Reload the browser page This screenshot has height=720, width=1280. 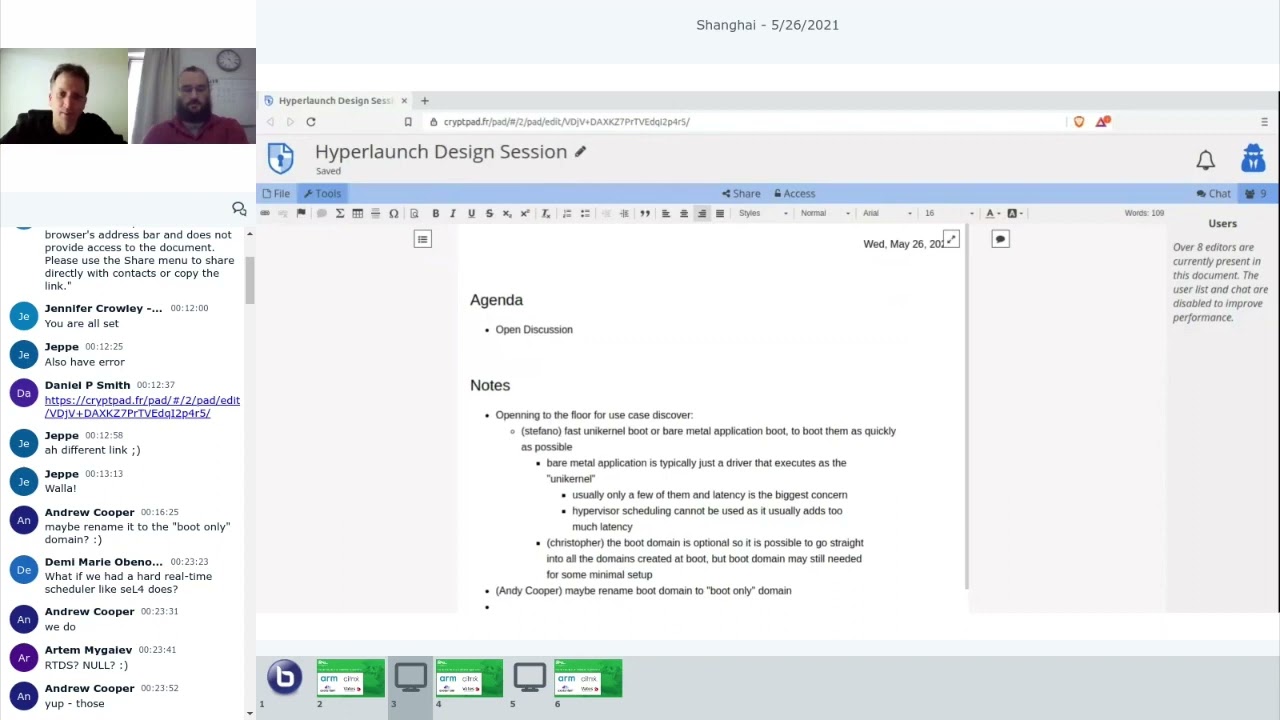pos(311,122)
